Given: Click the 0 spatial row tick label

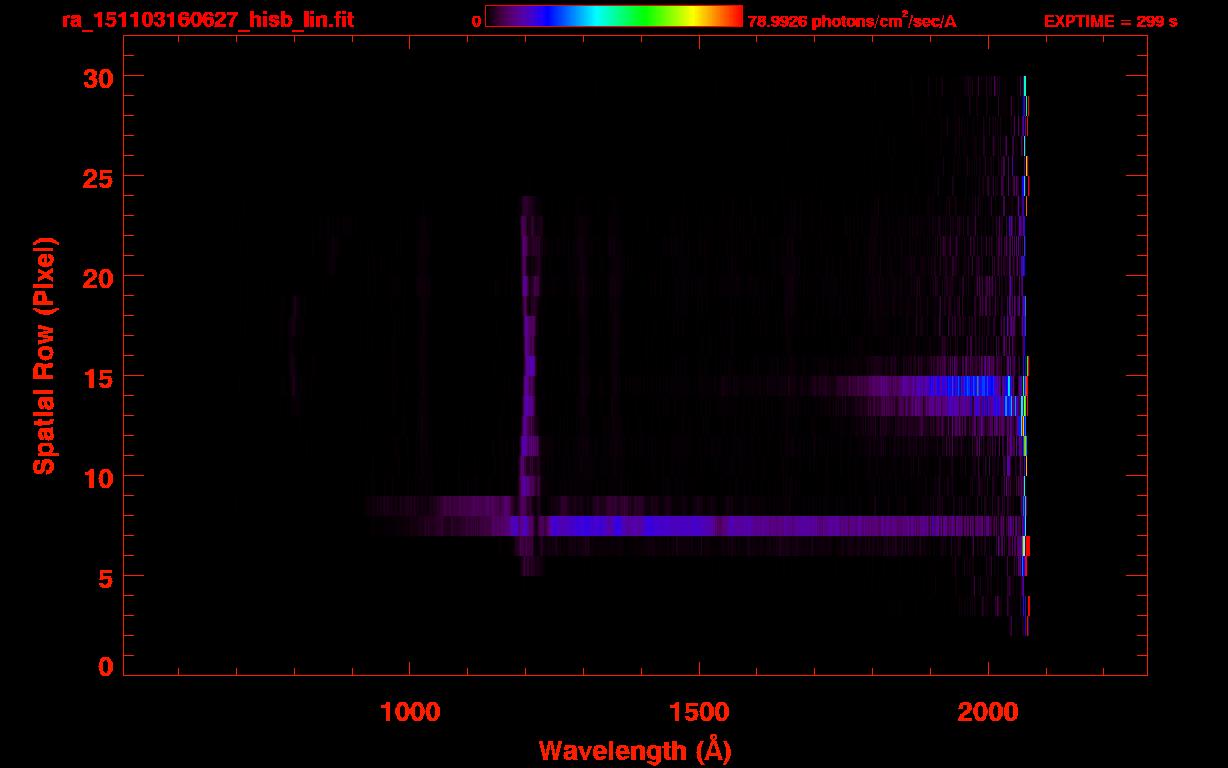Looking at the screenshot, I should click(x=106, y=666).
